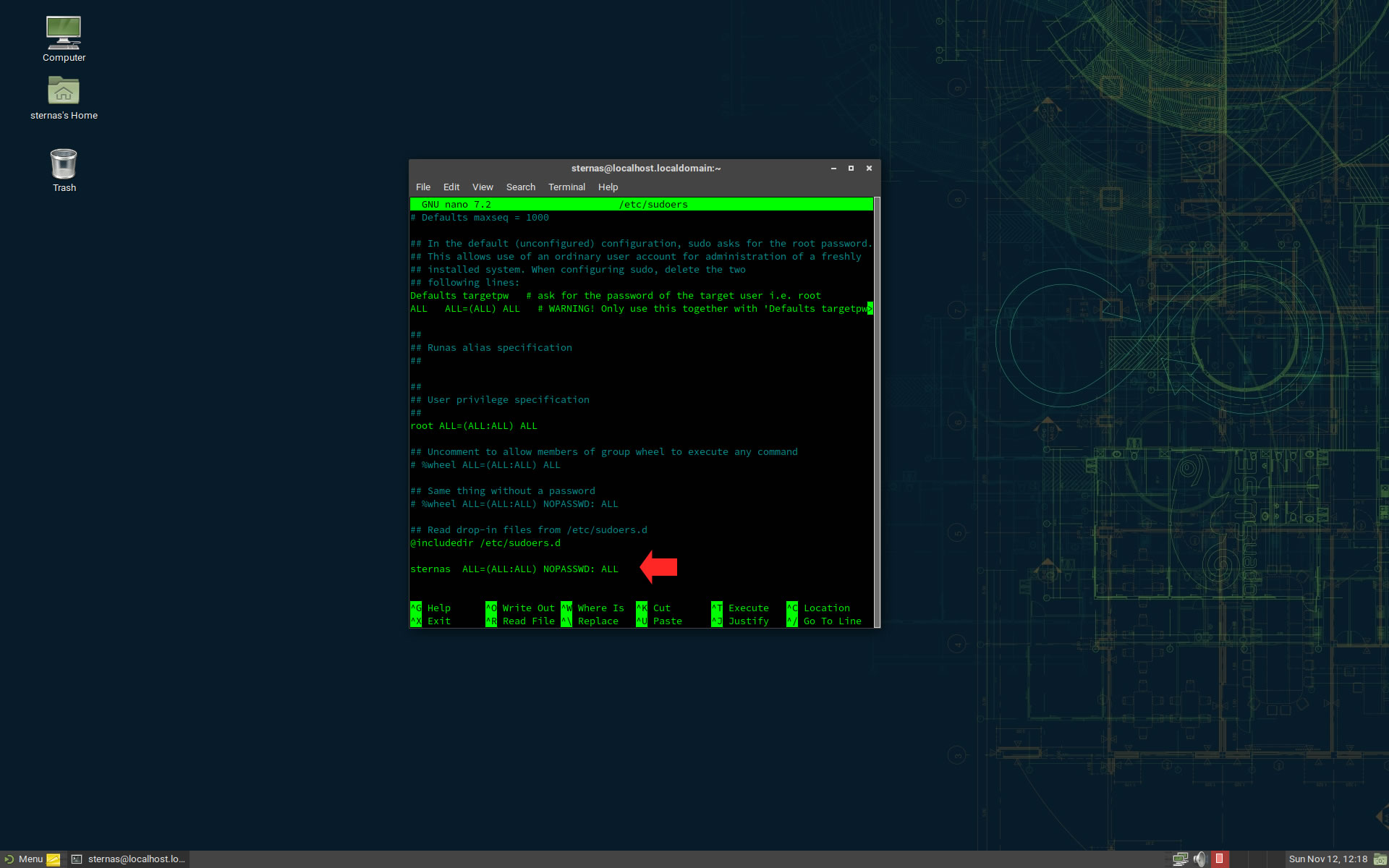This screenshot has height=868, width=1389.
Task: Click the '## Runas alias specification' comment
Action: 491,348
